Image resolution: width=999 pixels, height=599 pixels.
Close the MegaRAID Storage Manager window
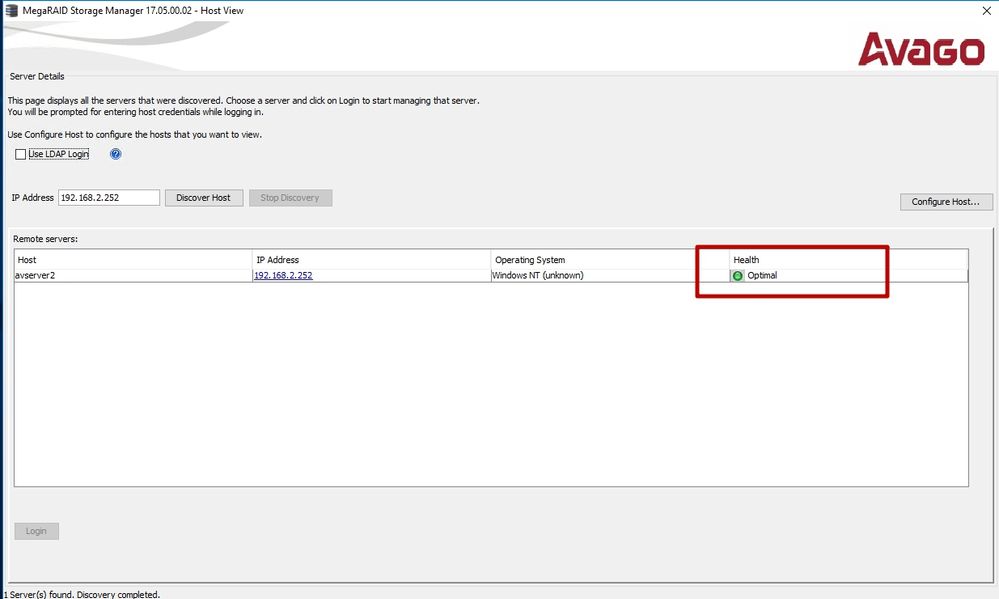tap(986, 11)
